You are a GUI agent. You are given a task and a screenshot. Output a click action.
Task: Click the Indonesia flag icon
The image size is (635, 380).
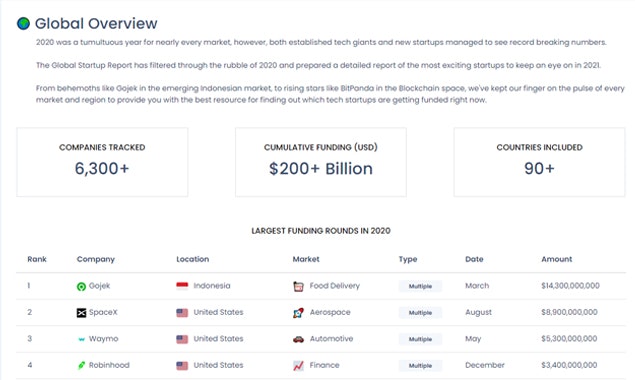(182, 286)
